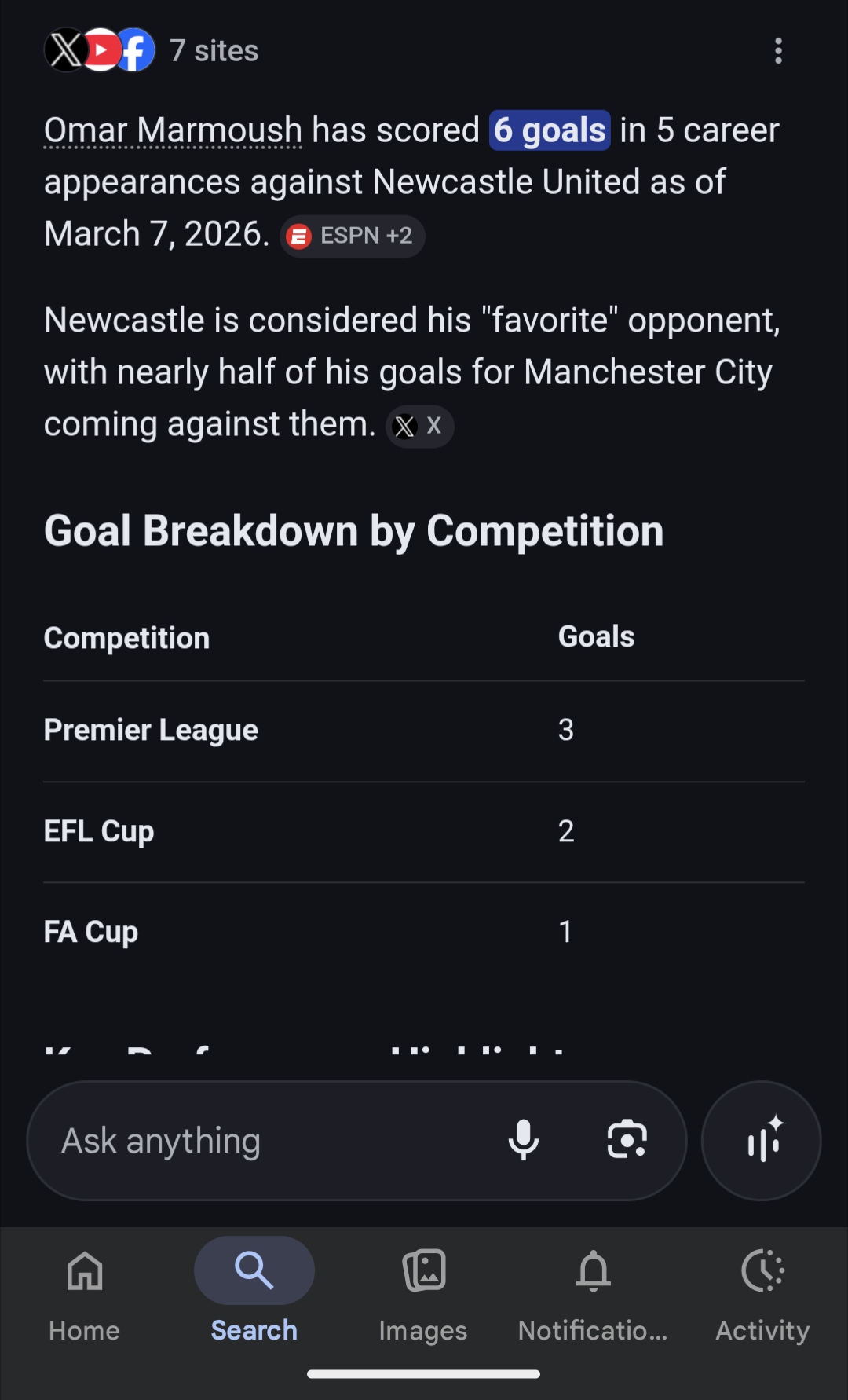
Task: Tap the Goal Breakdown by Competition heading
Action: [x=353, y=531]
